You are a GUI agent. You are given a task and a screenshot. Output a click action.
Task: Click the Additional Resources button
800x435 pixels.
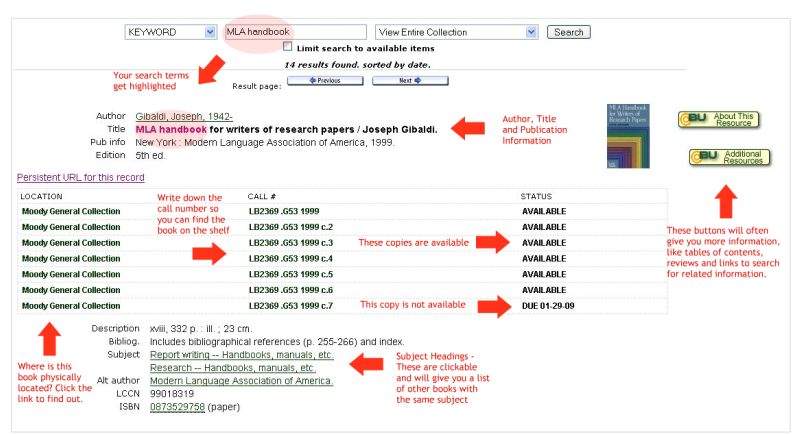(x=729, y=157)
